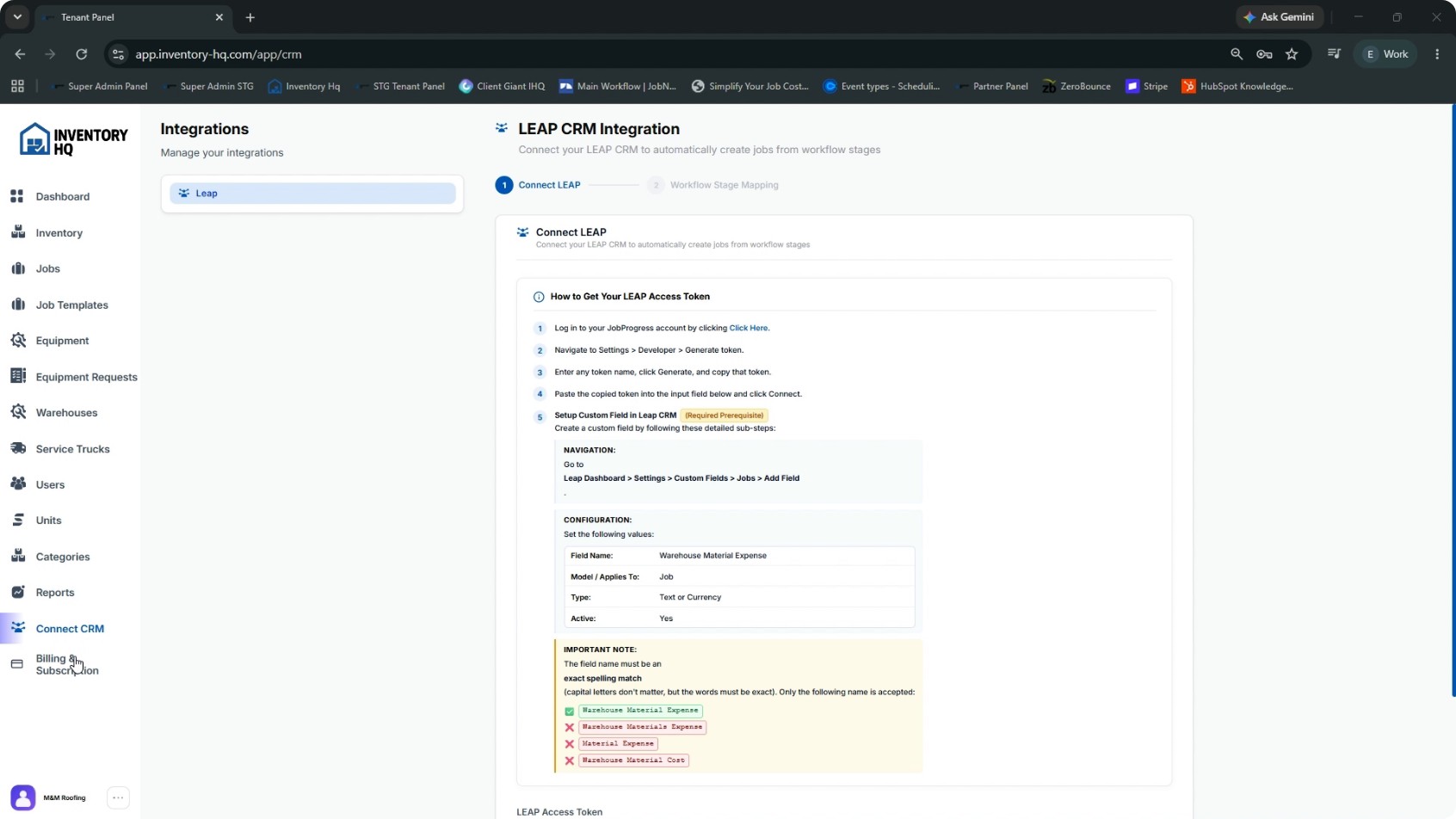
Task: Open the Categories sidebar icon
Action: [x=17, y=556]
